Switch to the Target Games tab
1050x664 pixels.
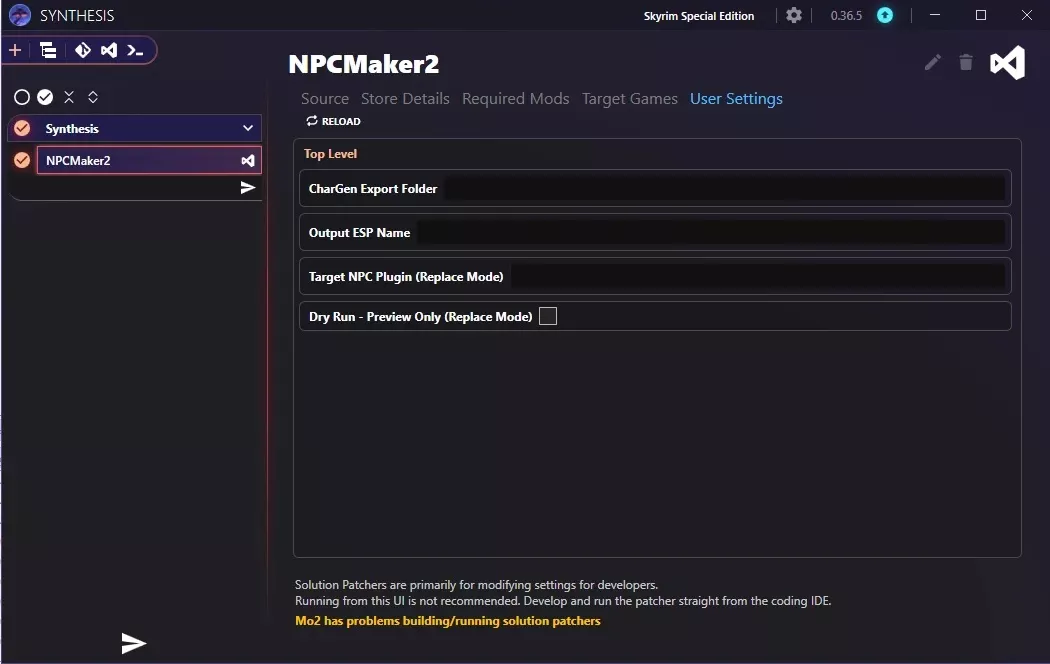629,98
